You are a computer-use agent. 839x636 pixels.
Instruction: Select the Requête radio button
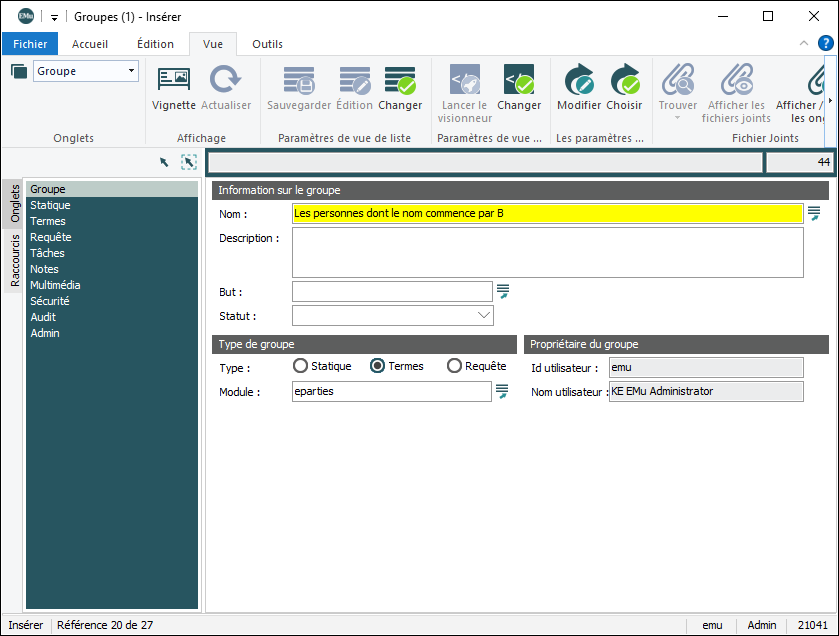point(454,366)
